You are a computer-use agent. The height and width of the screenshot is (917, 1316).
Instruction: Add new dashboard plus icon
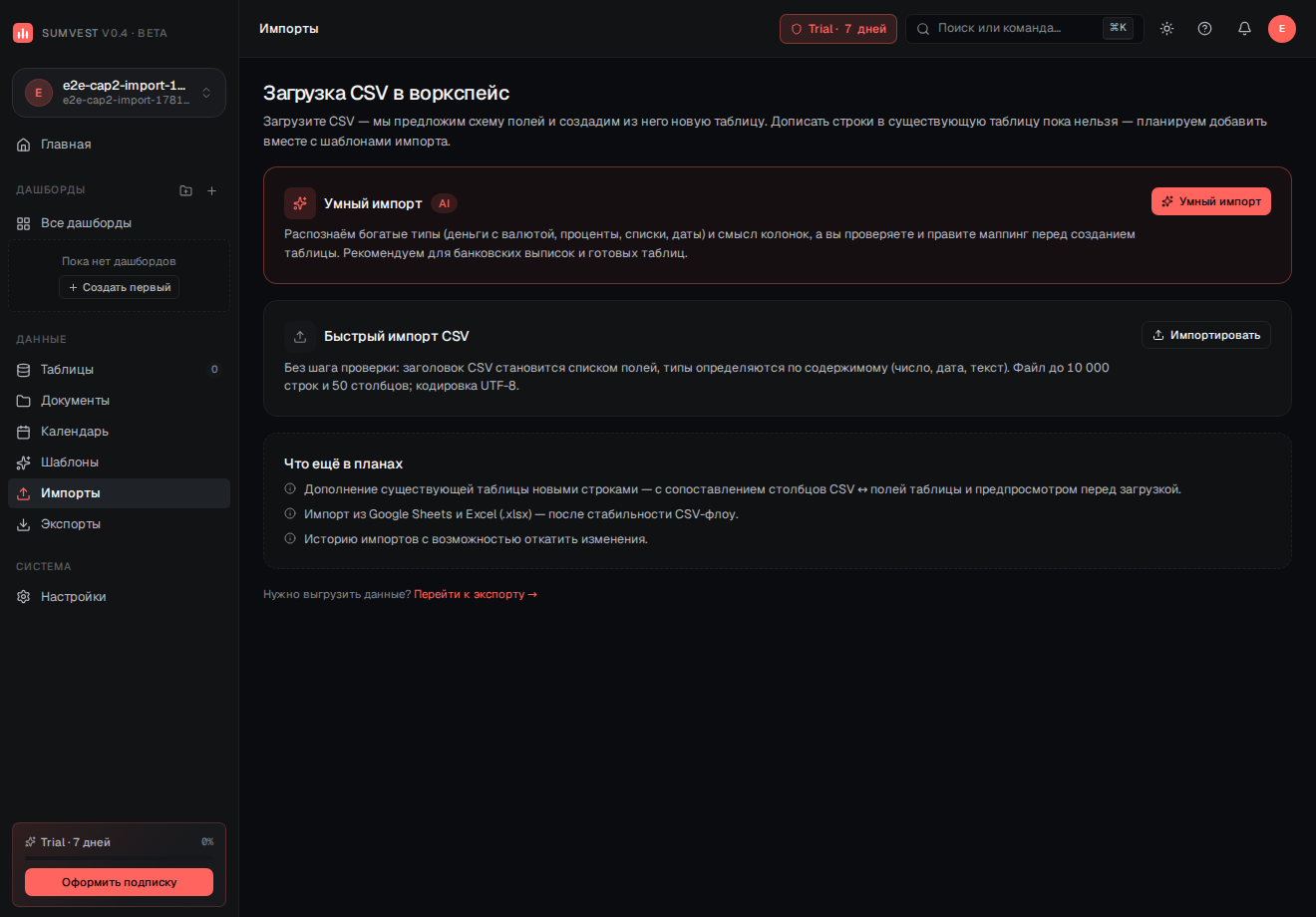(x=211, y=190)
